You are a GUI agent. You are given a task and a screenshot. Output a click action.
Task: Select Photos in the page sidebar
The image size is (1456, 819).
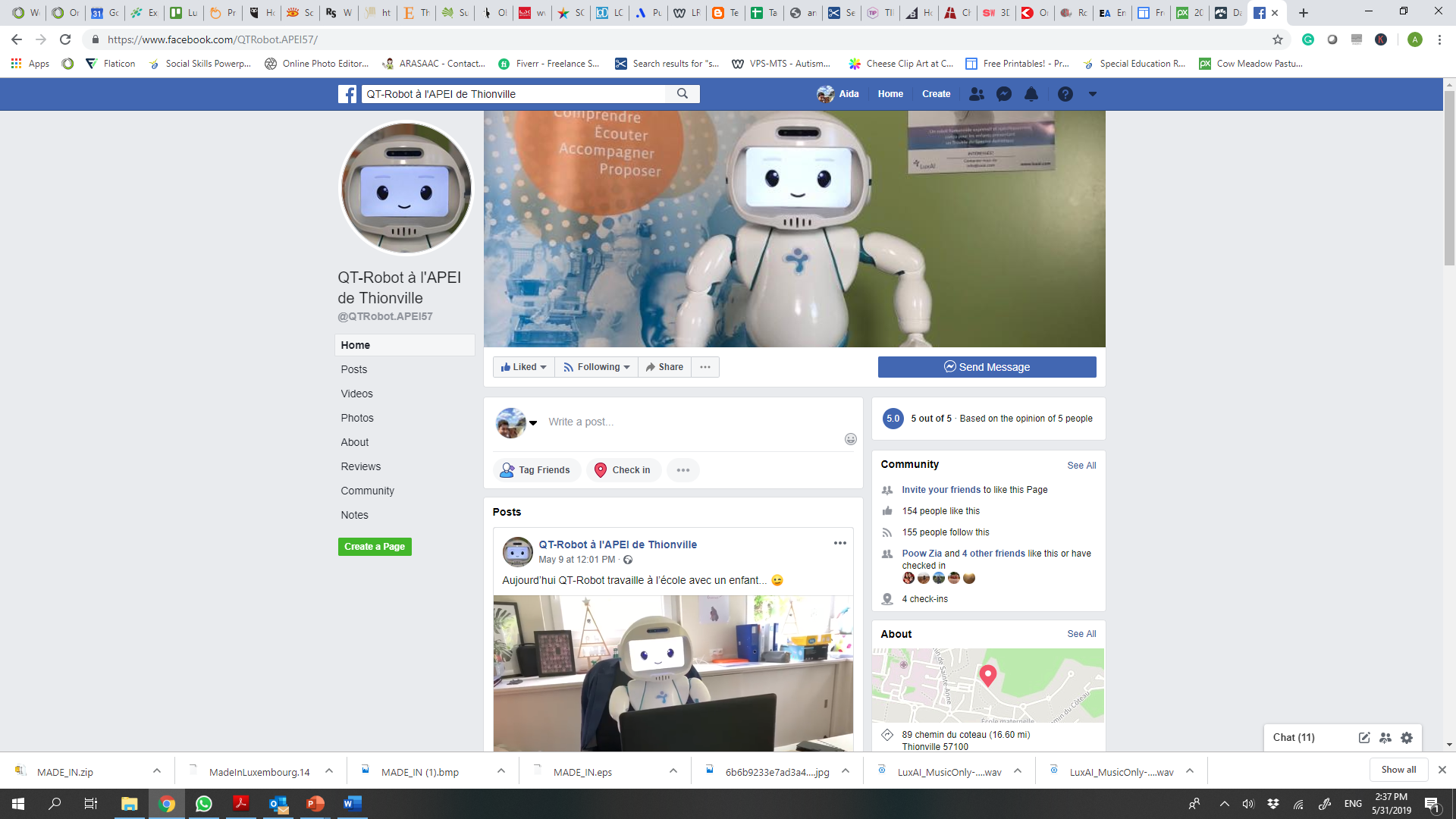[356, 418]
